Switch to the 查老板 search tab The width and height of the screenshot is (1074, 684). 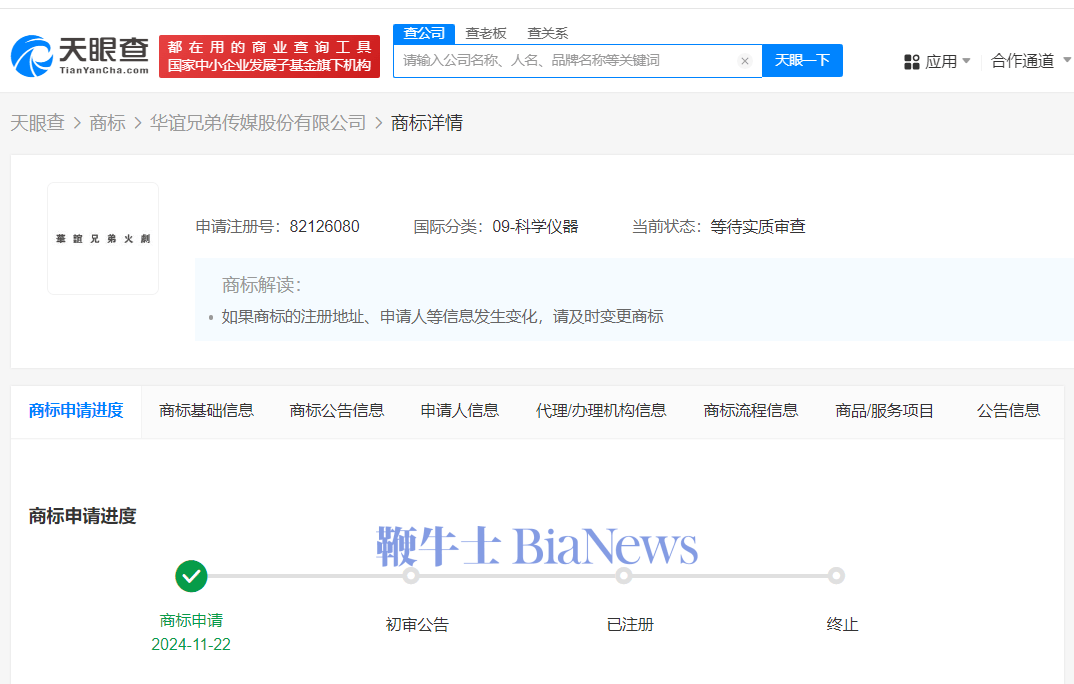click(486, 33)
